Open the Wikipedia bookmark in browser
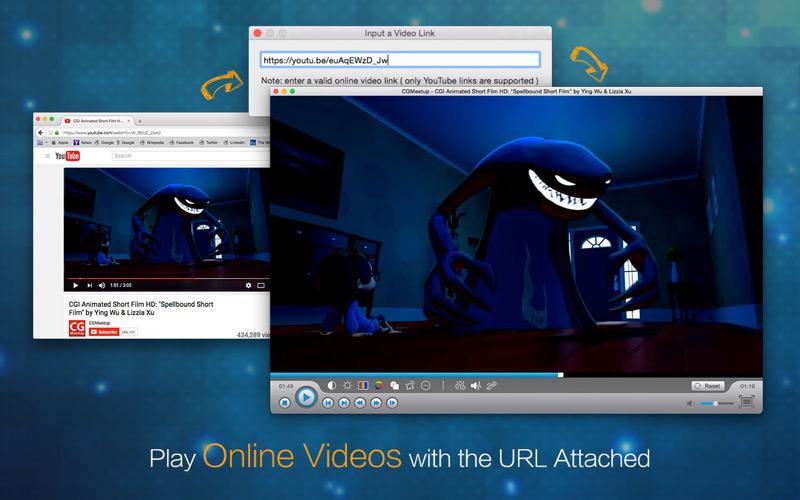 152,143
